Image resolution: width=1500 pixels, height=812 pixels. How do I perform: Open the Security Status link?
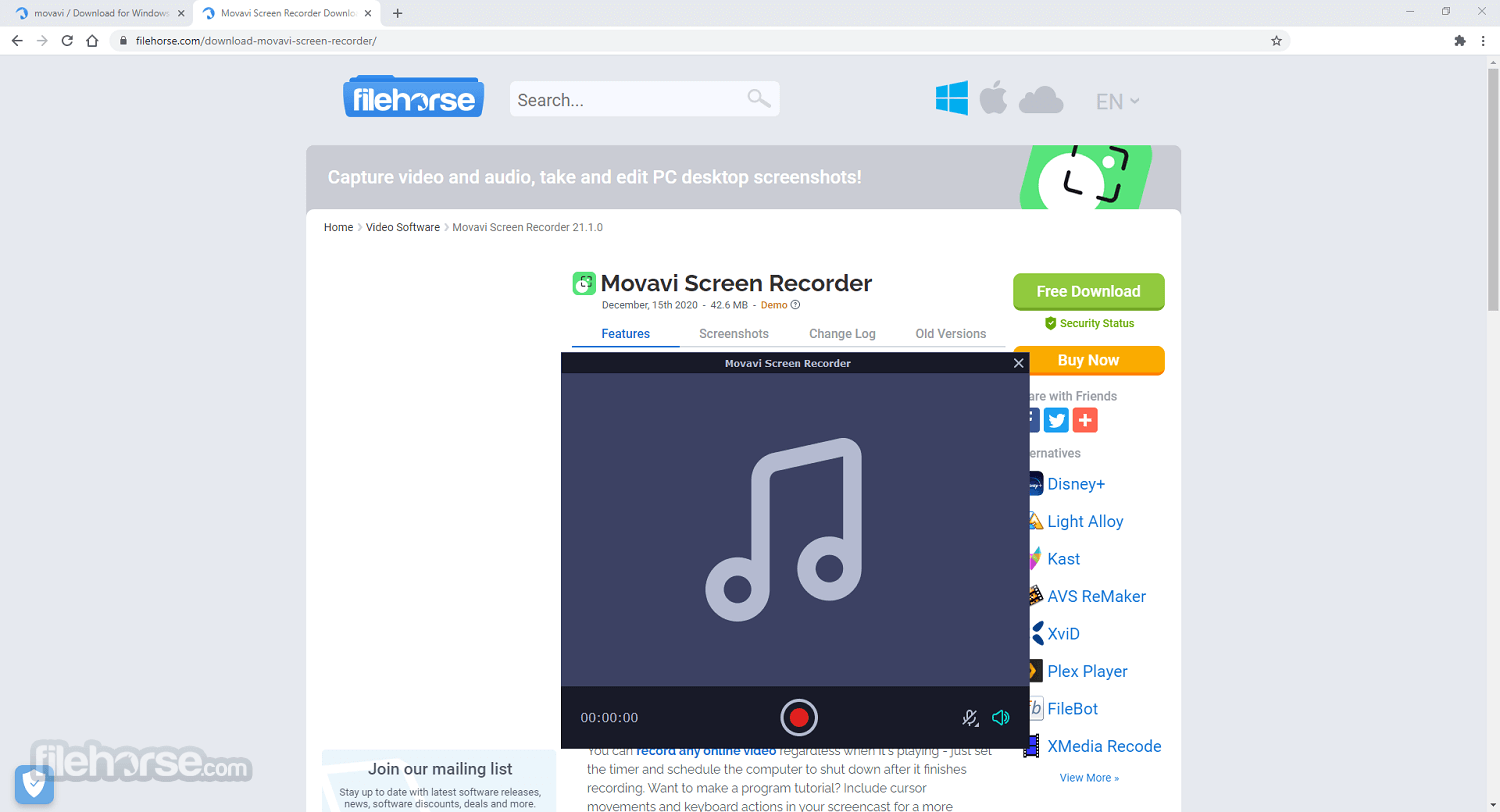tap(1089, 323)
